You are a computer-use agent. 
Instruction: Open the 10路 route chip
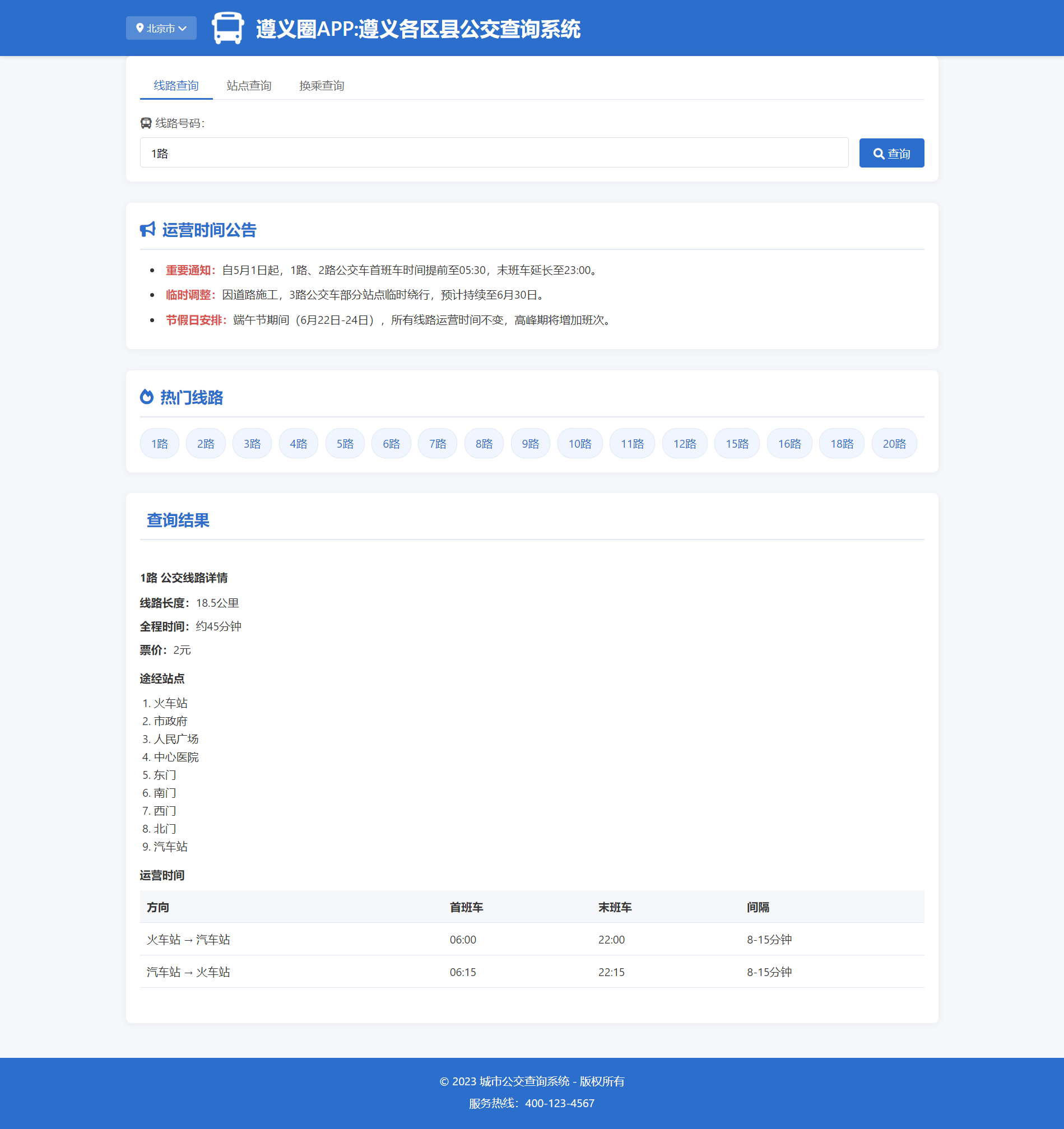580,444
